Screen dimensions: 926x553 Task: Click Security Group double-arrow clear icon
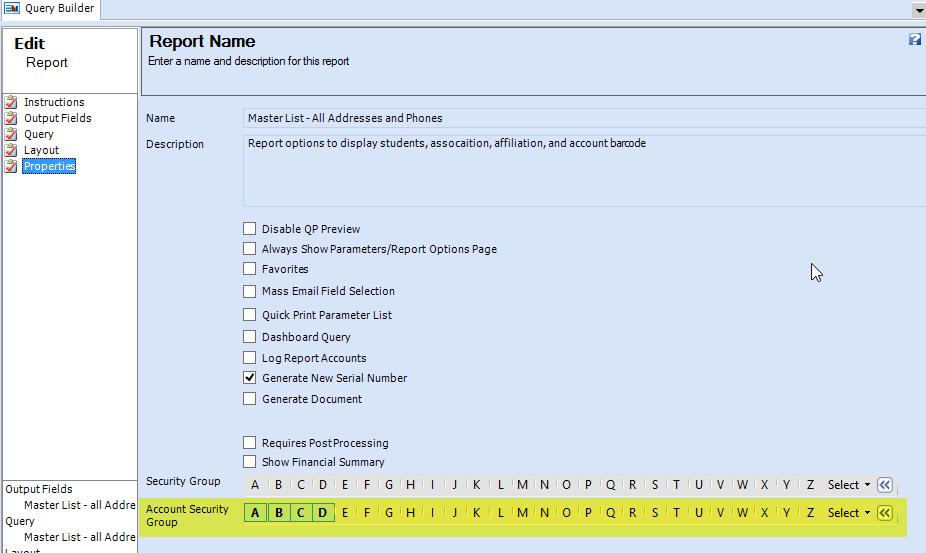884,485
